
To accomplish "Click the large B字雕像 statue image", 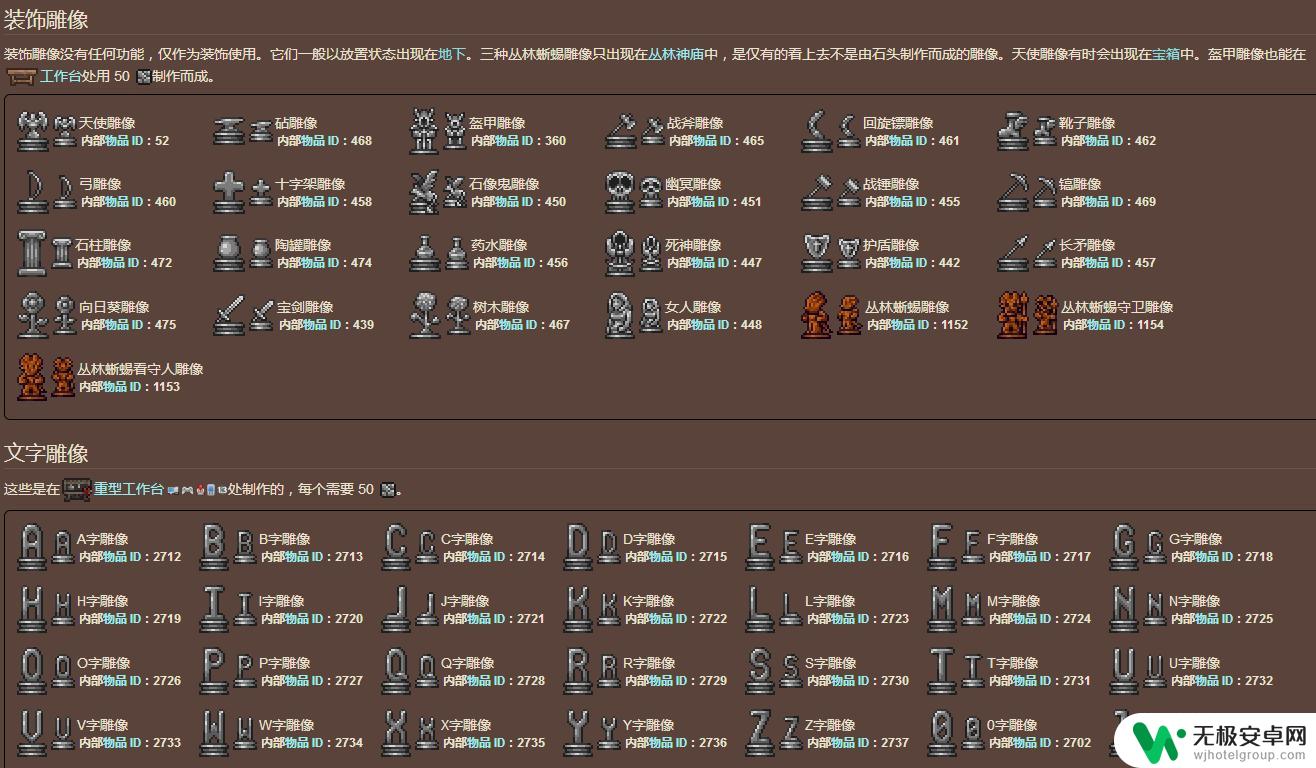I will tap(214, 547).
